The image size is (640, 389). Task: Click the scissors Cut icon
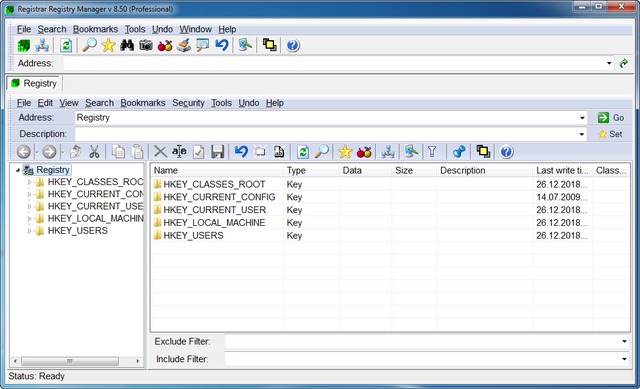(x=94, y=152)
